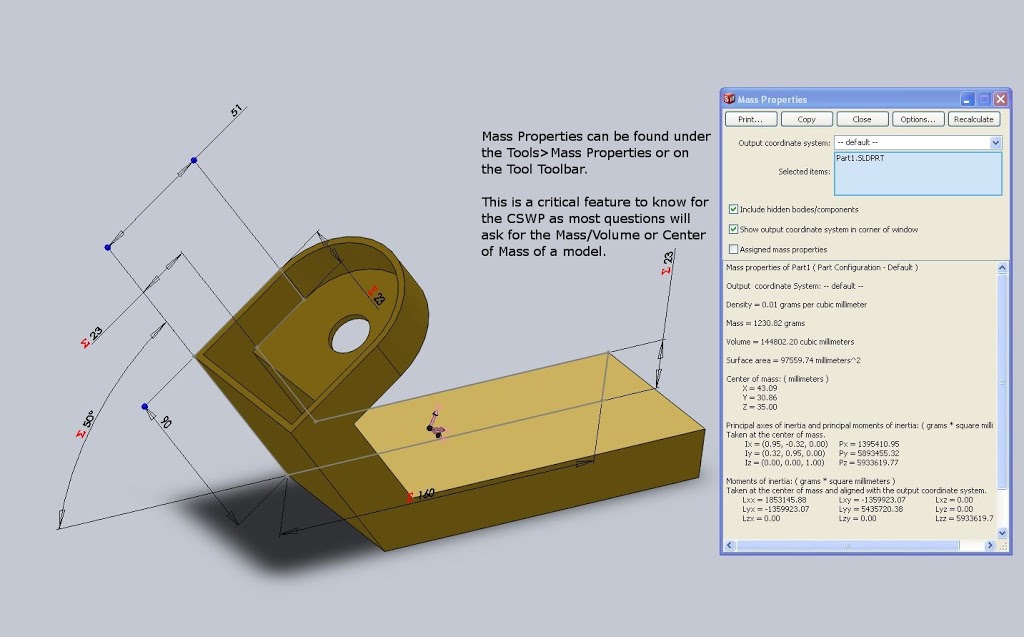
Task: Click the 'Lxx = 1853145.88' value
Action: (x=774, y=500)
